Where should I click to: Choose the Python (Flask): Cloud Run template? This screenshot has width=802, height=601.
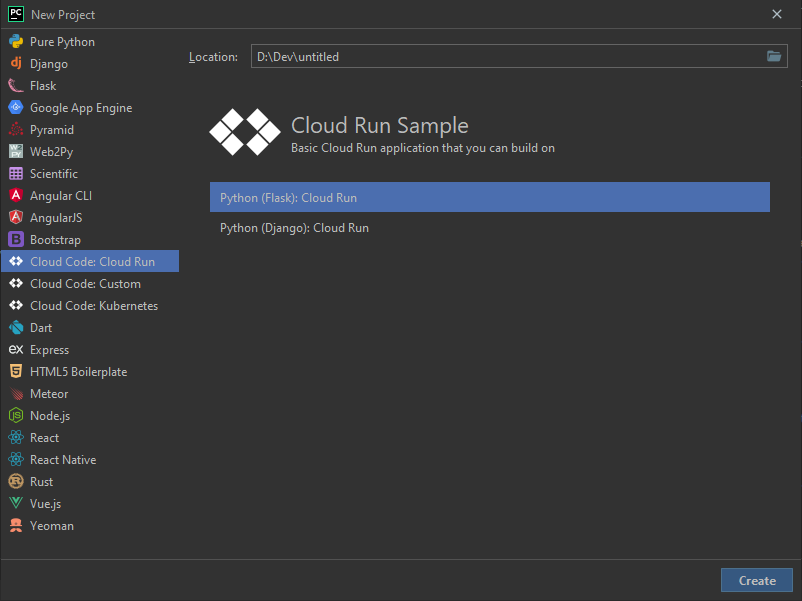pos(490,197)
